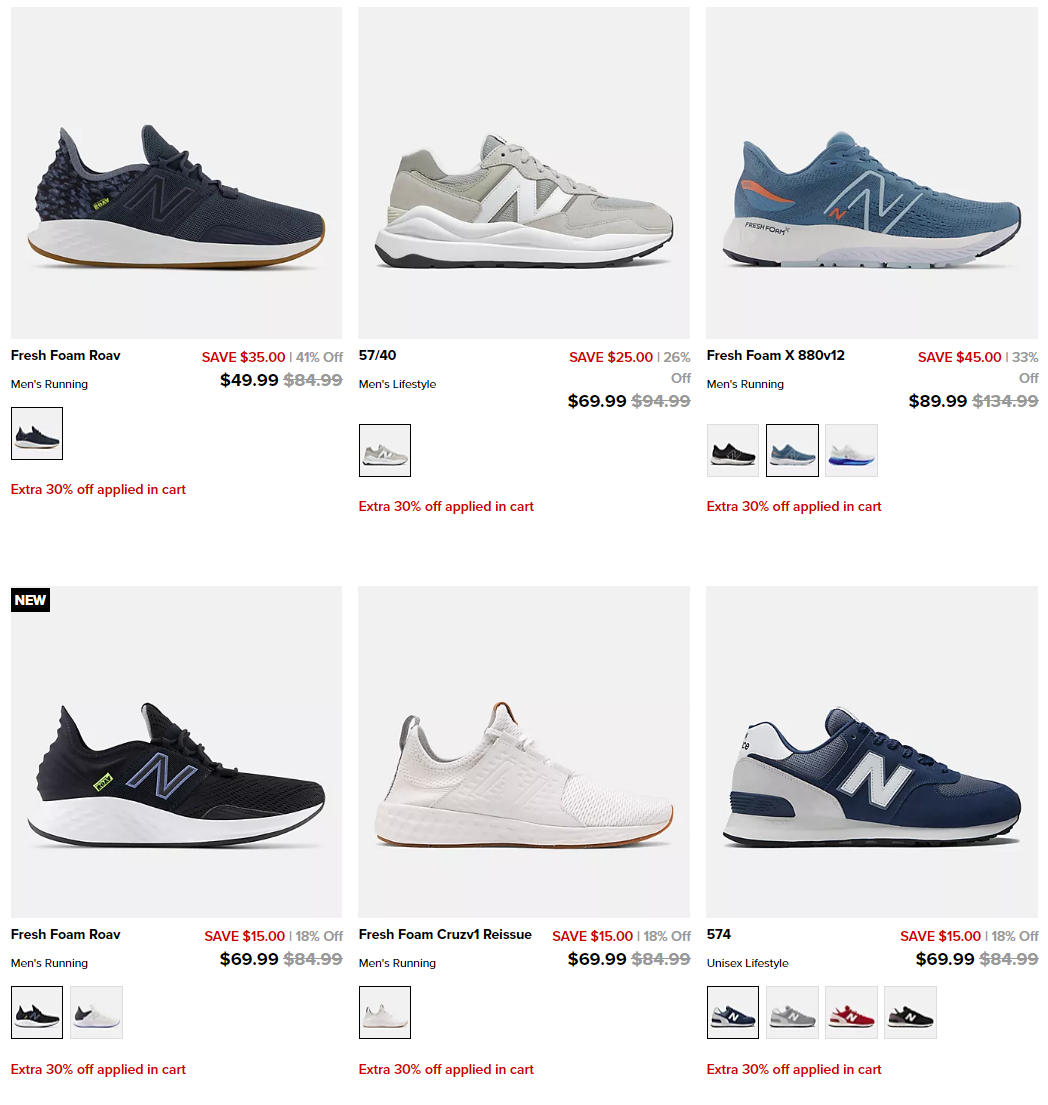Select the black 880v12 color swatch

(x=733, y=450)
